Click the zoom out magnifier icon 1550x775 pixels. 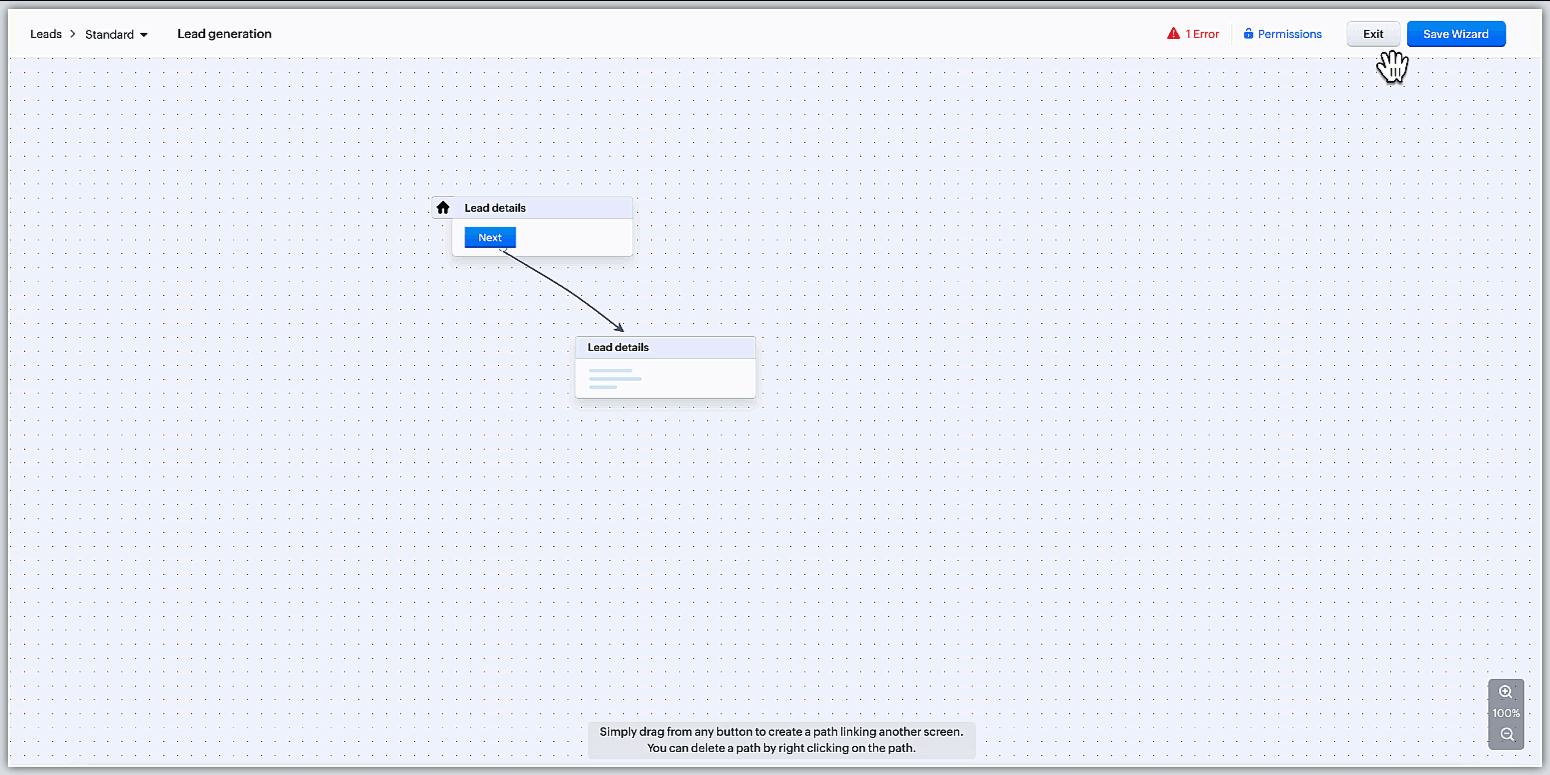coord(1506,735)
